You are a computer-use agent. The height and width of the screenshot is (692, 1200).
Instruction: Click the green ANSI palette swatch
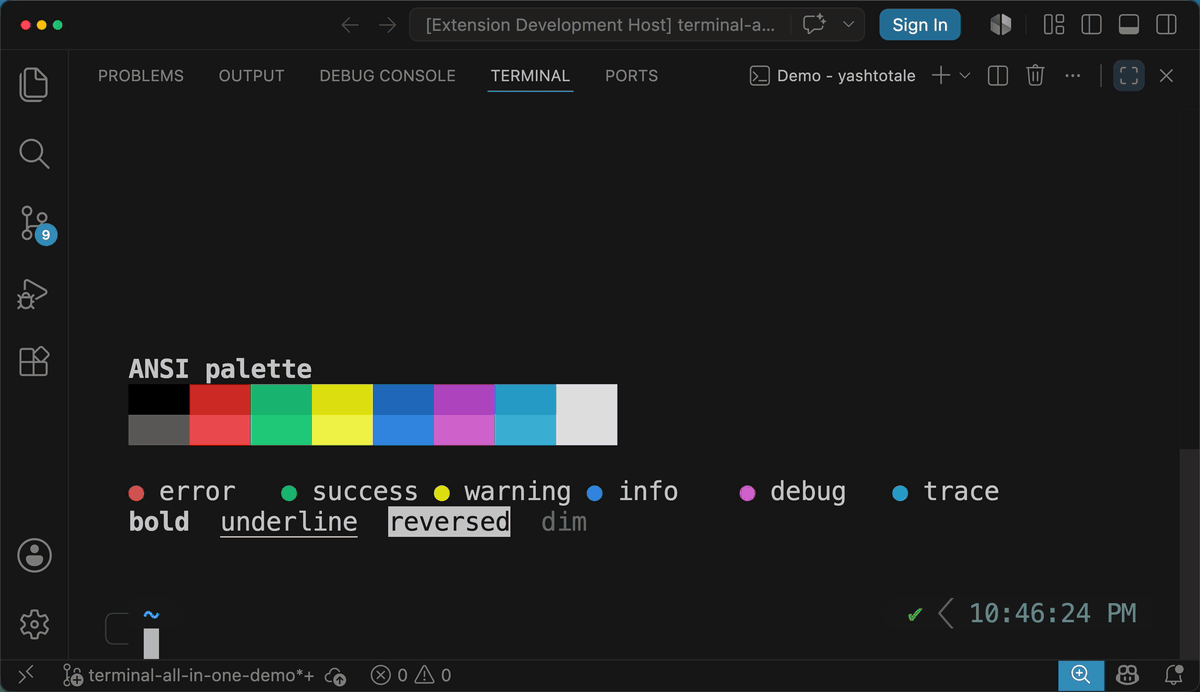tap(281, 400)
